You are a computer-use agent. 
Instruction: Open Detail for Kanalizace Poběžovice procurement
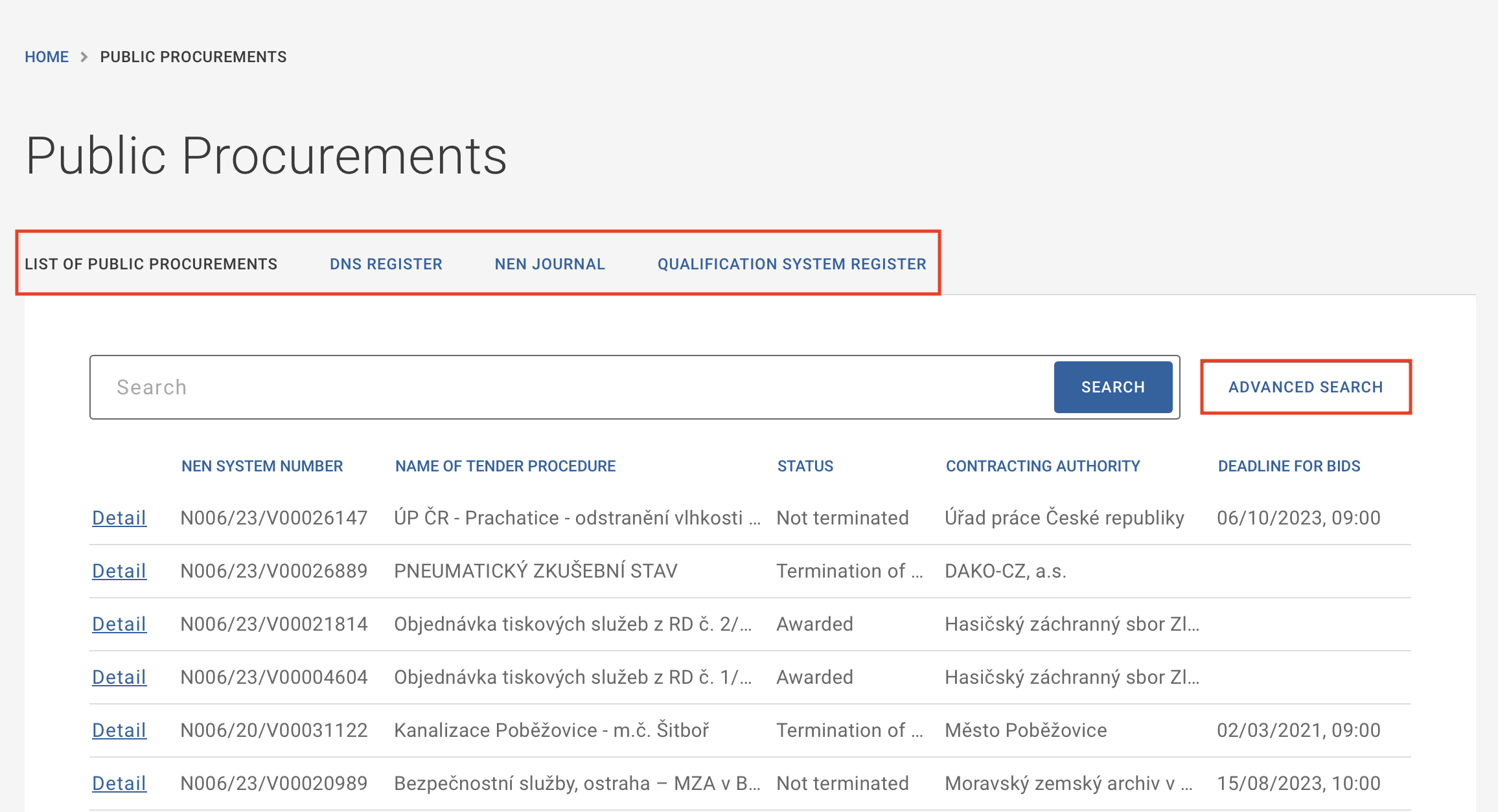point(119,730)
